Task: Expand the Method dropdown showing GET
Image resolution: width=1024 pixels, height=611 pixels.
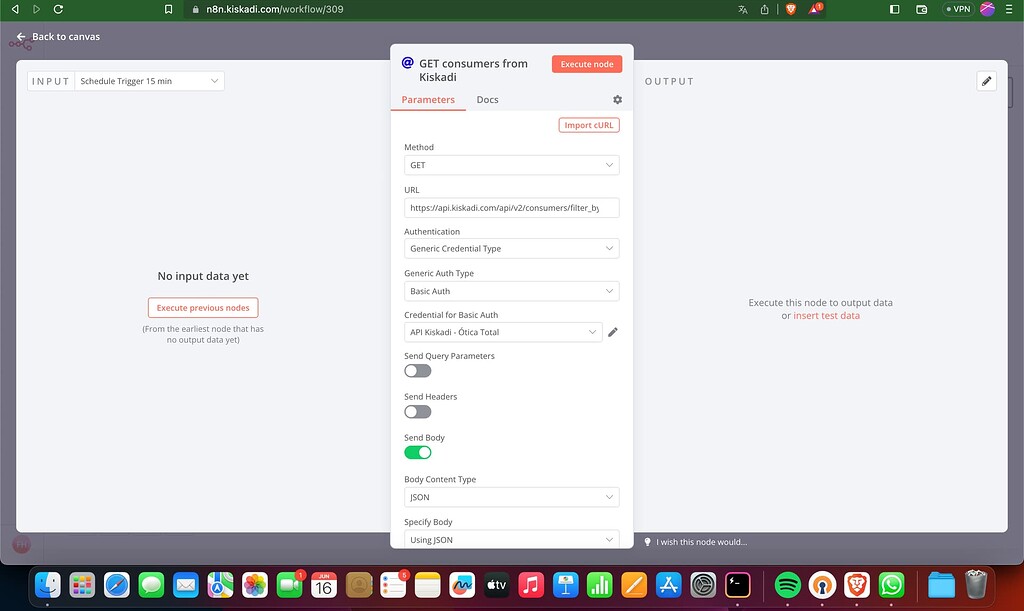Action: click(511, 165)
